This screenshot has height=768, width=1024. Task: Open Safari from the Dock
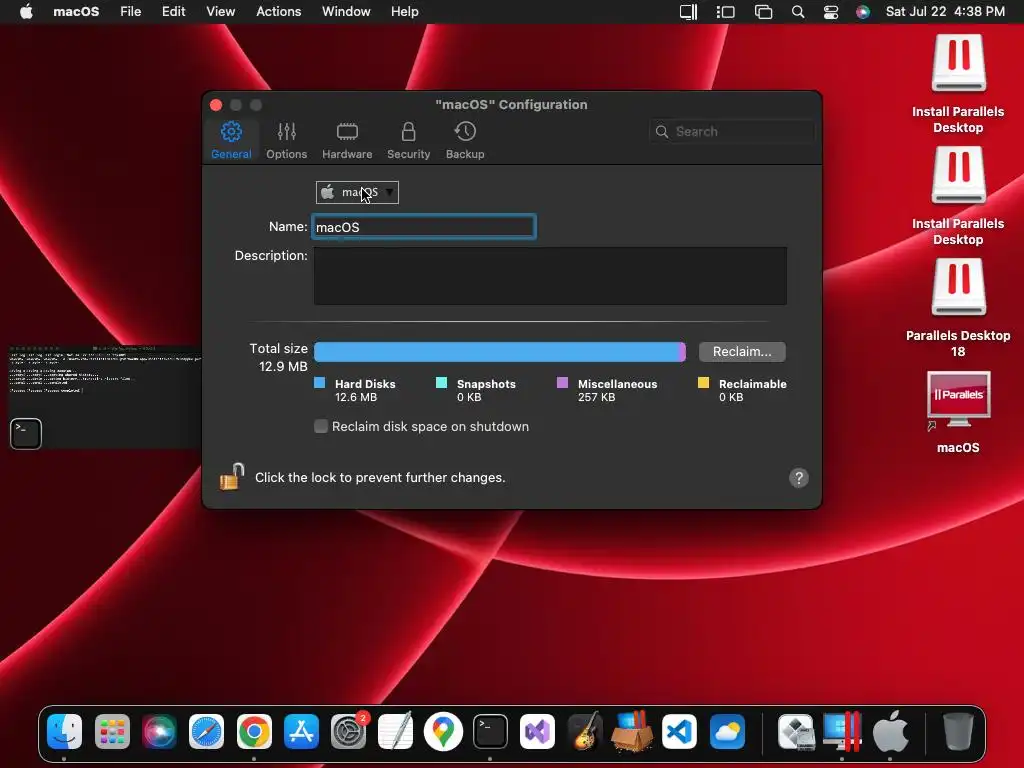[x=206, y=731]
